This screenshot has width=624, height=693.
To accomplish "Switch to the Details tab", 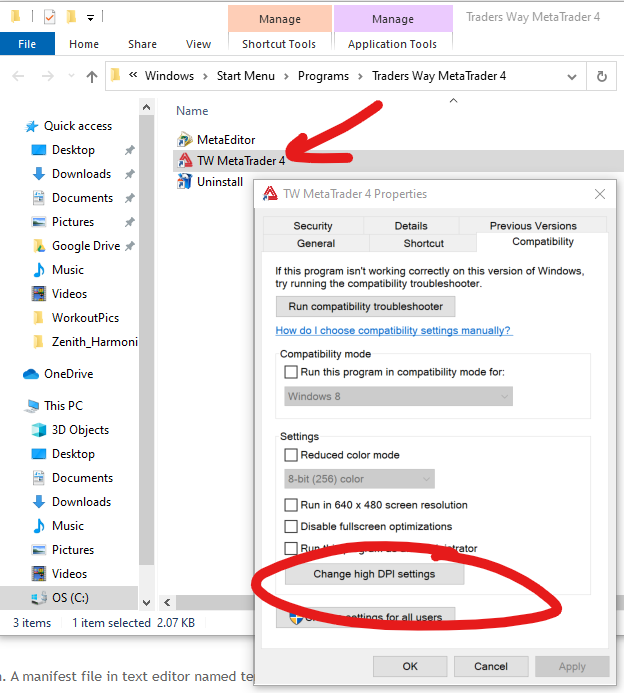I will click(x=411, y=226).
